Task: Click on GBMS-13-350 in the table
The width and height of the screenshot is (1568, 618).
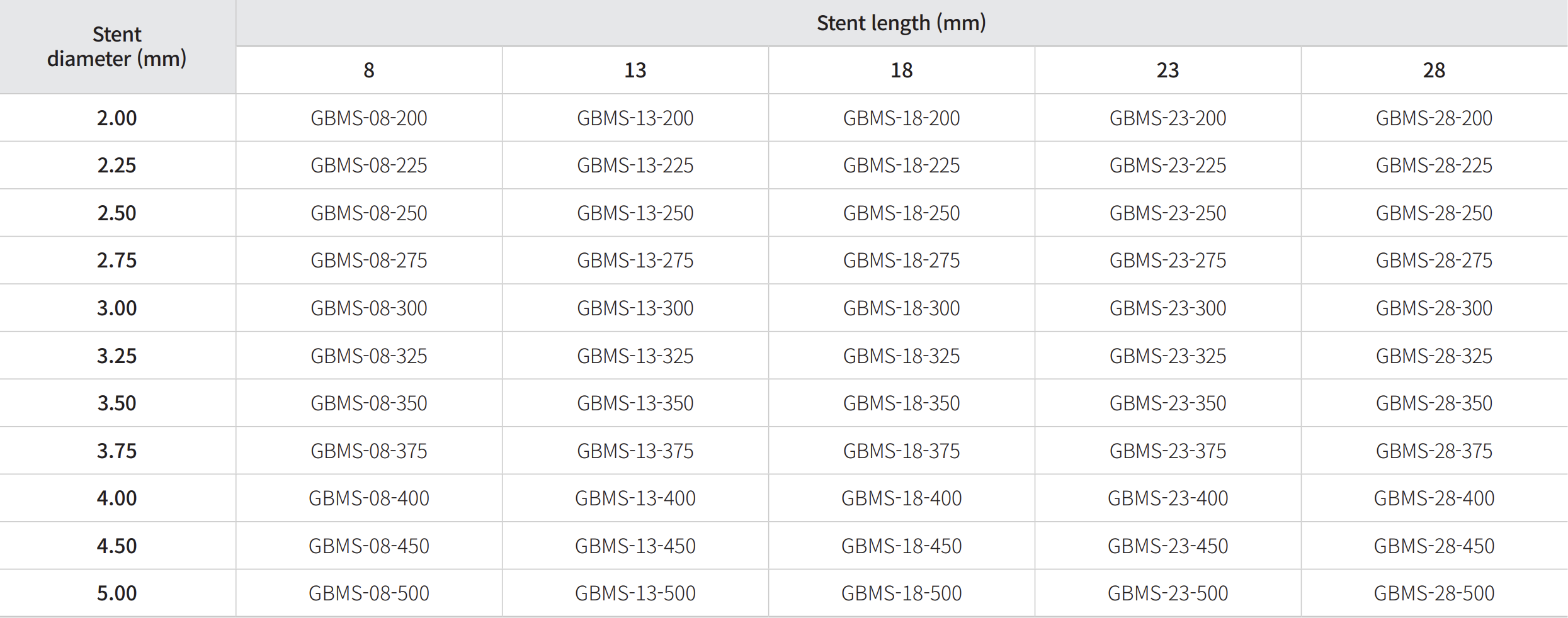Action: point(635,403)
